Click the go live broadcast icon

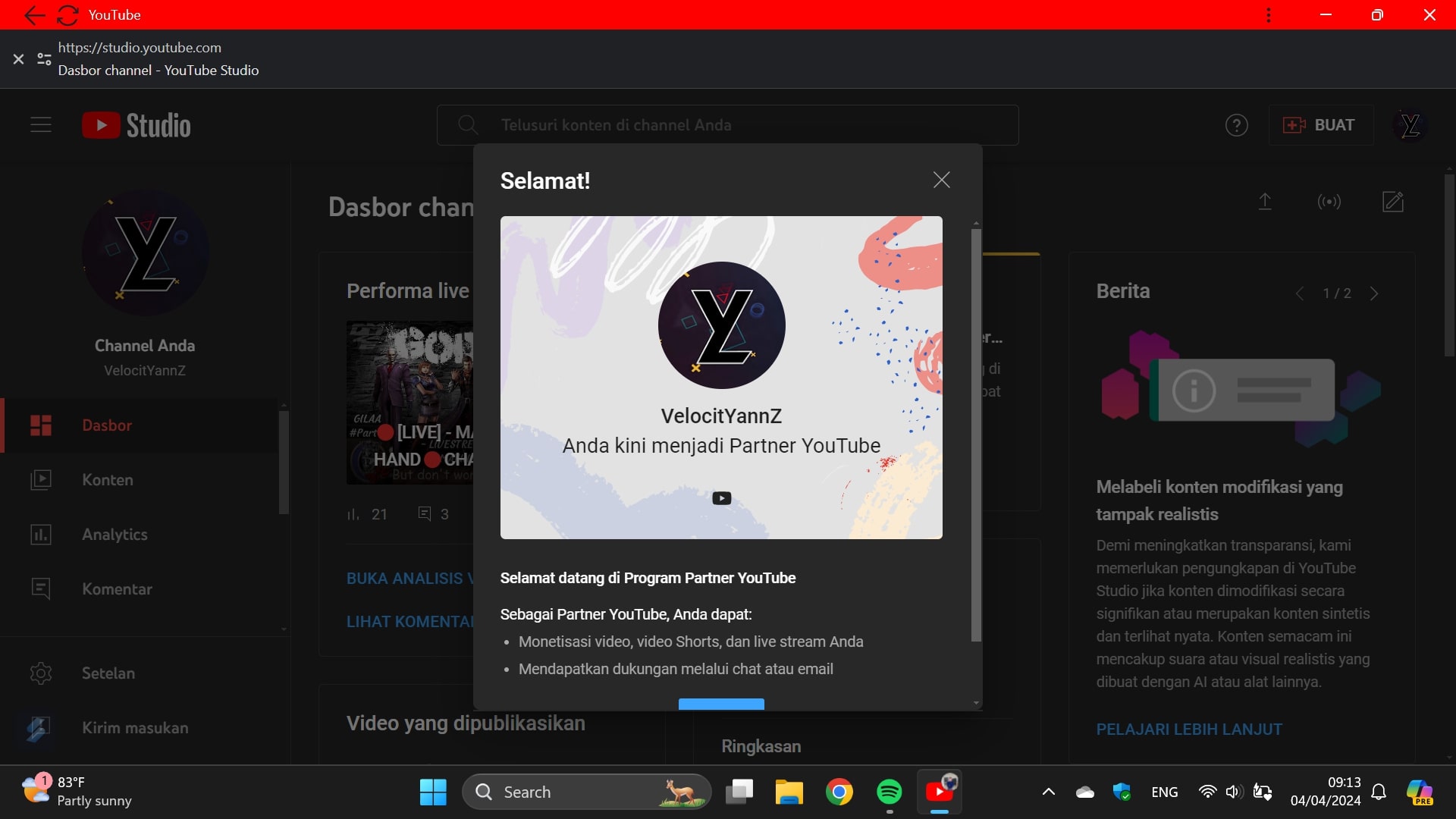click(1329, 202)
